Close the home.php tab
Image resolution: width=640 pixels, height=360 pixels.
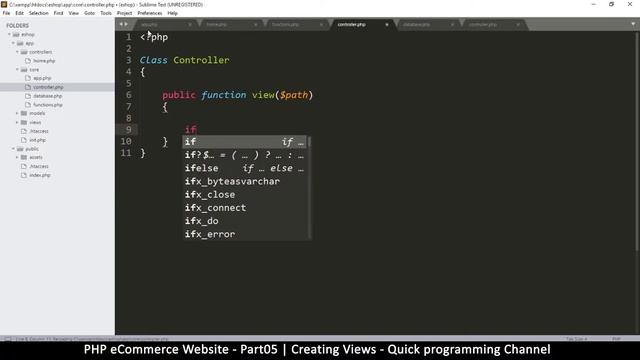pos(256,24)
